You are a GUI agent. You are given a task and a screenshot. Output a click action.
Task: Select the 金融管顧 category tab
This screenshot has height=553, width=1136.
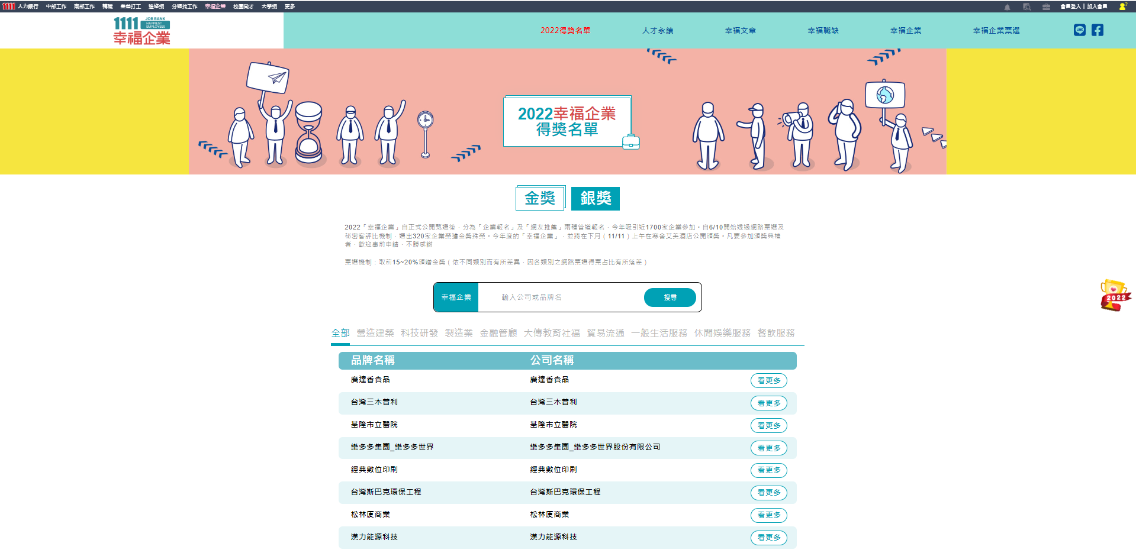pyautogui.click(x=498, y=333)
